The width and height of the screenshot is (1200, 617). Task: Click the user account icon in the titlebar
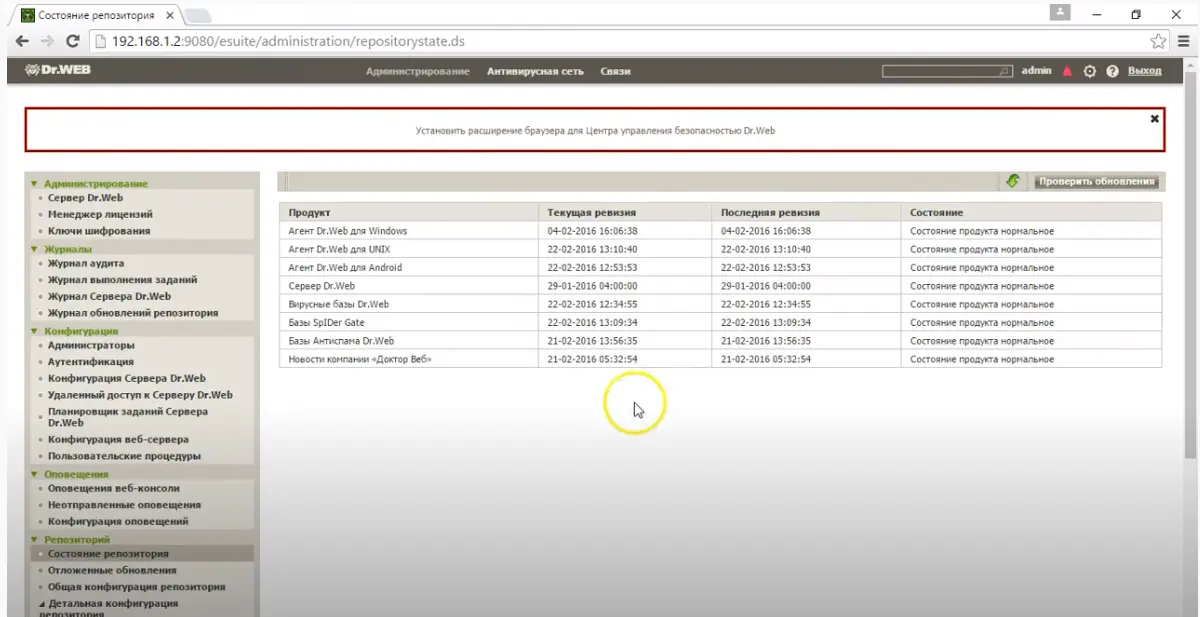[1059, 14]
